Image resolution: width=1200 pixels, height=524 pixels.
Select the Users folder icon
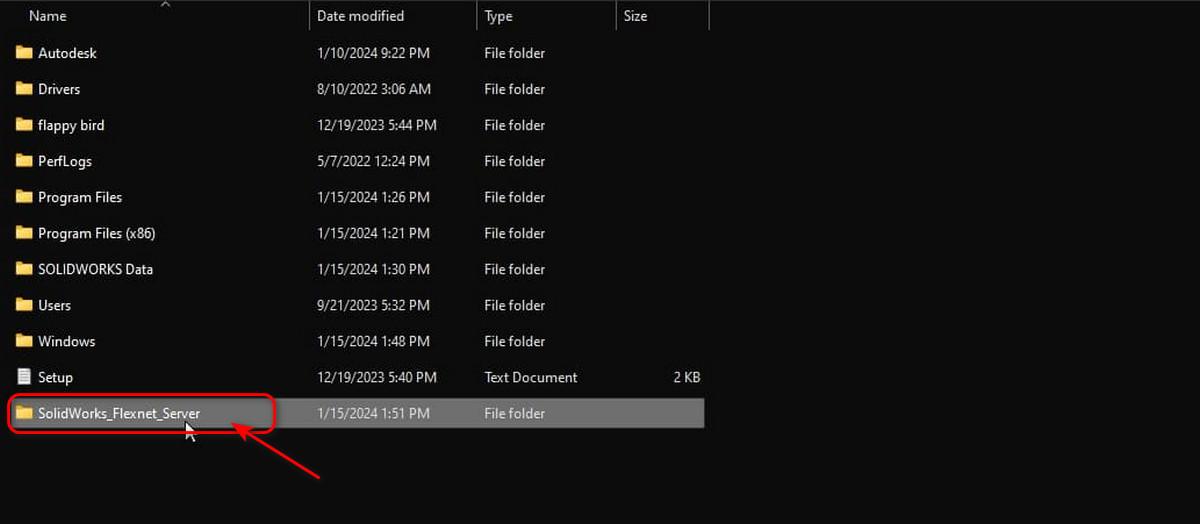(25, 305)
